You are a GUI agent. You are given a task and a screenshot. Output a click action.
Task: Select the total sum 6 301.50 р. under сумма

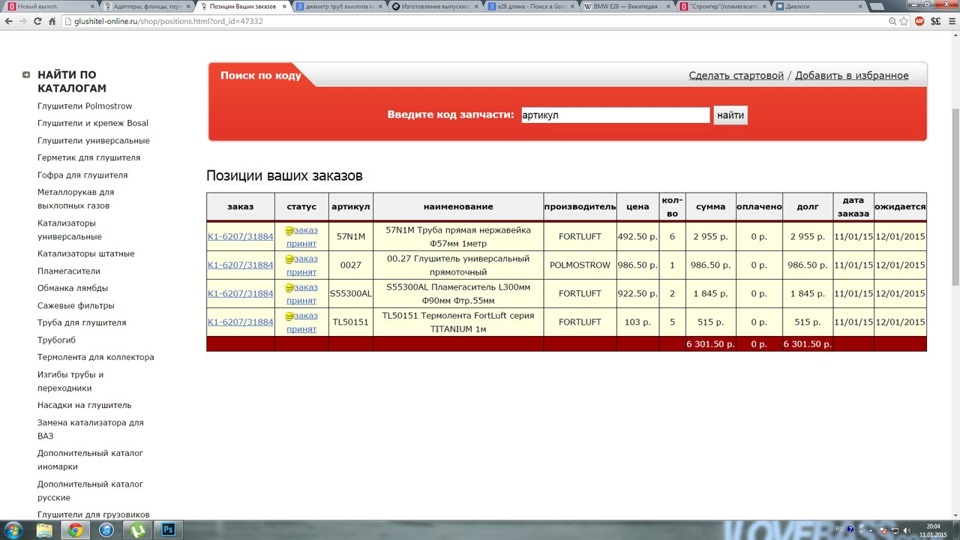[x=710, y=344]
